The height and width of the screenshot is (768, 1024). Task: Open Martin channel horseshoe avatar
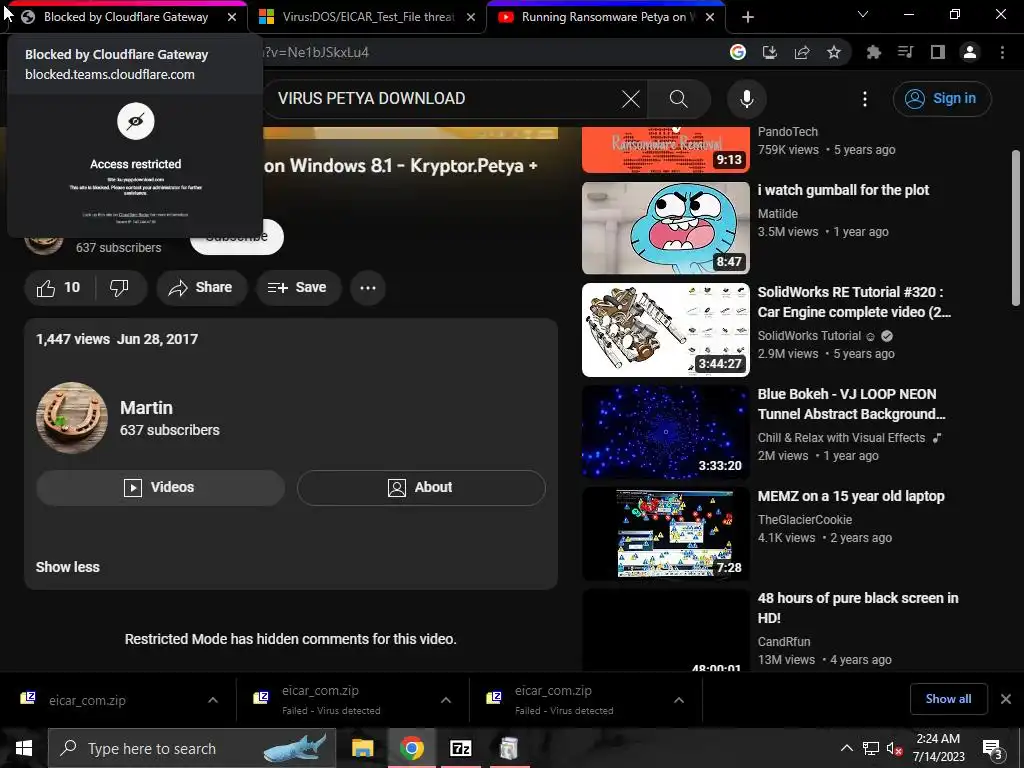[x=72, y=418]
